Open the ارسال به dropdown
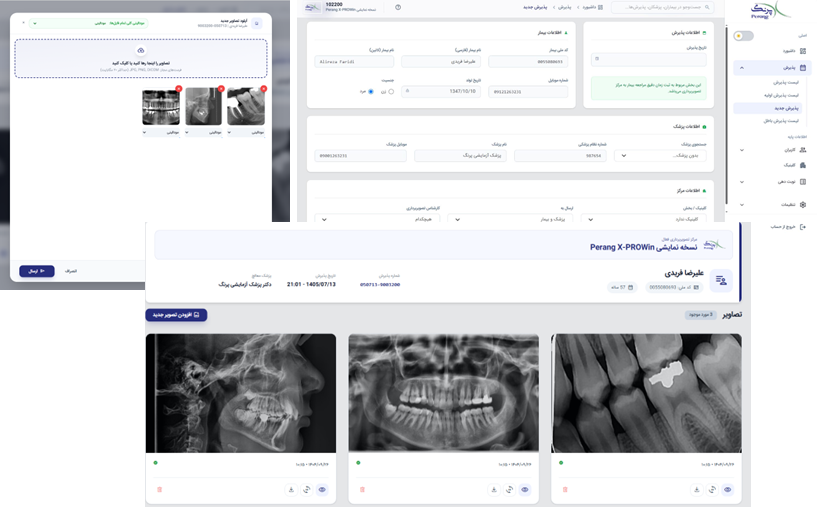The width and height of the screenshot is (817, 507). pos(510,219)
